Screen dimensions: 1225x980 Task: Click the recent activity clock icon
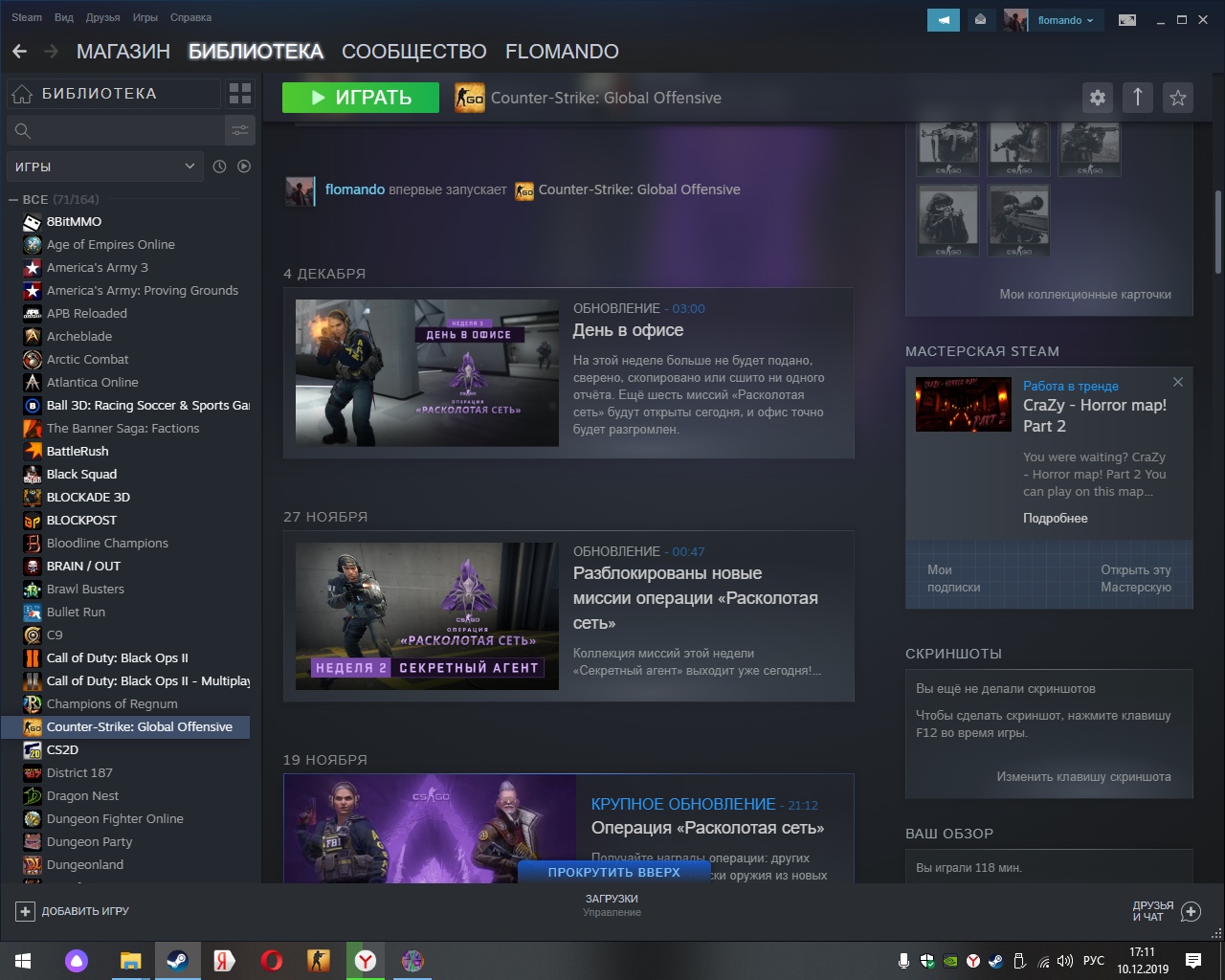(219, 167)
